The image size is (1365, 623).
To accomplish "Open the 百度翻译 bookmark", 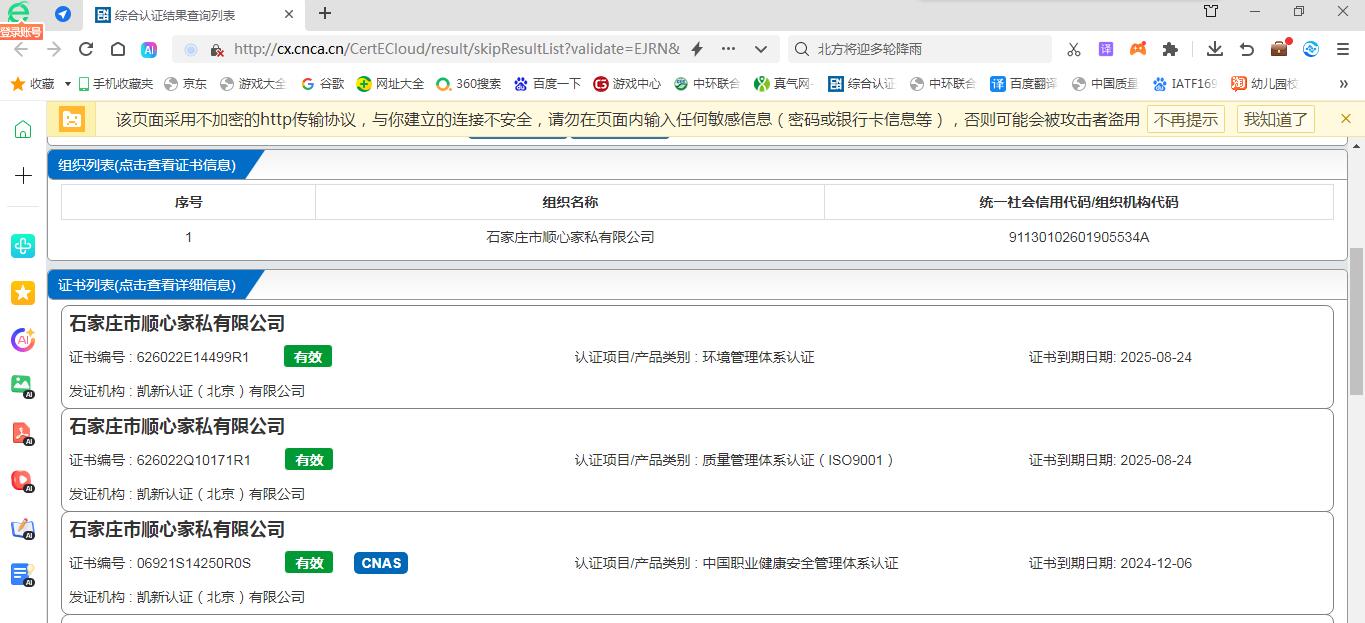I will [1023, 84].
